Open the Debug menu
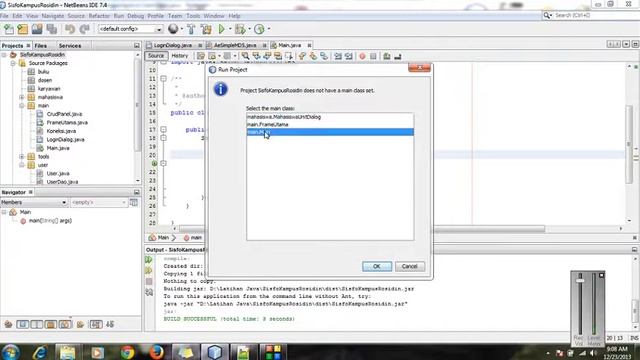Image resolution: width=640 pixels, height=360 pixels. (136, 16)
